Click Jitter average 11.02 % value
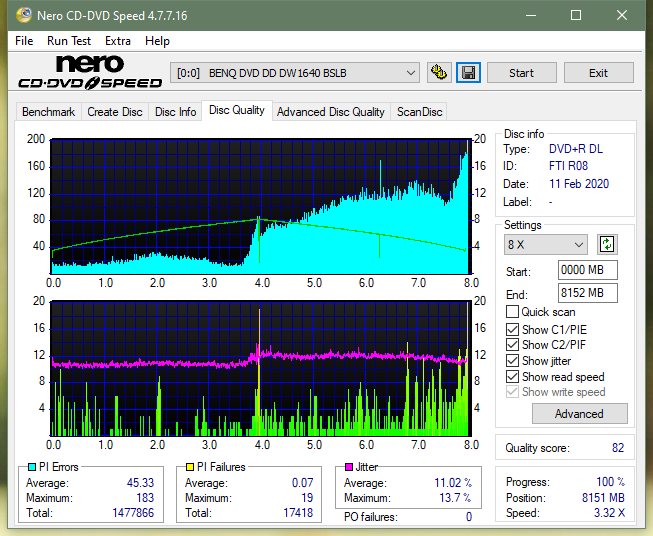The image size is (653, 536). 453,483
